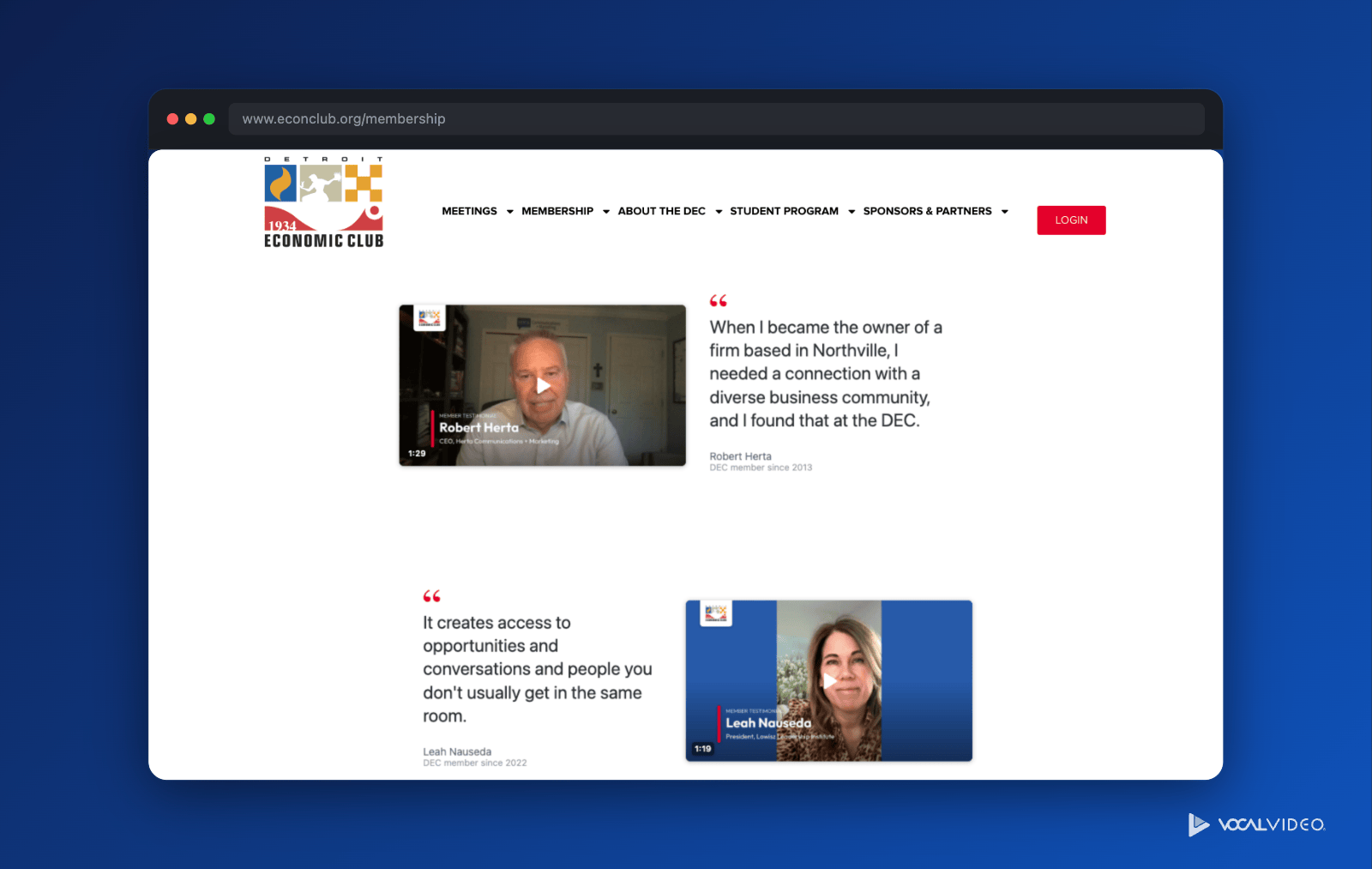
Task: Expand the Meetings dropdown arrow
Action: pos(510,212)
